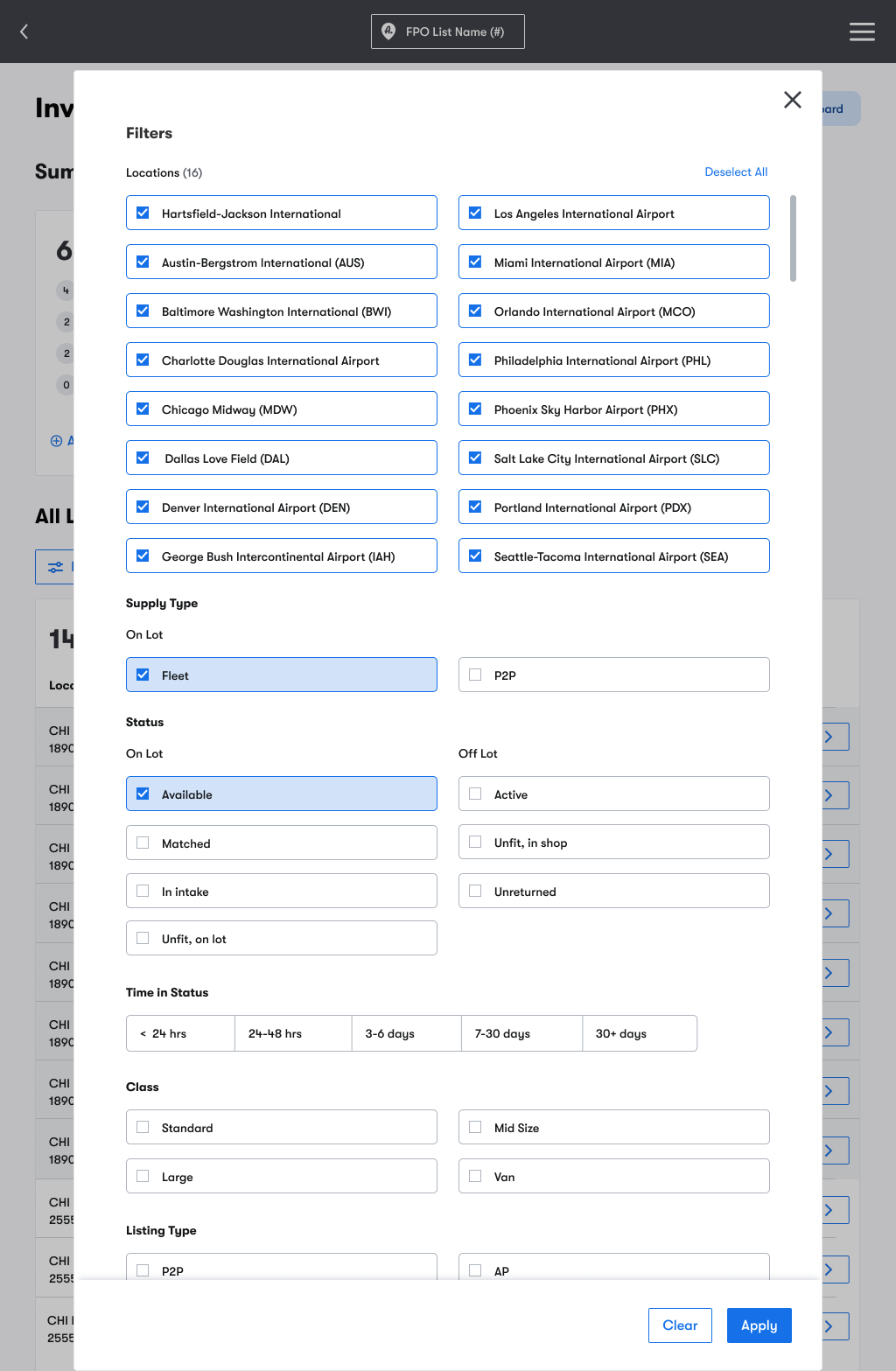Check the Unfit, in shop status
This screenshot has height=1371, width=896.
pyautogui.click(x=614, y=842)
